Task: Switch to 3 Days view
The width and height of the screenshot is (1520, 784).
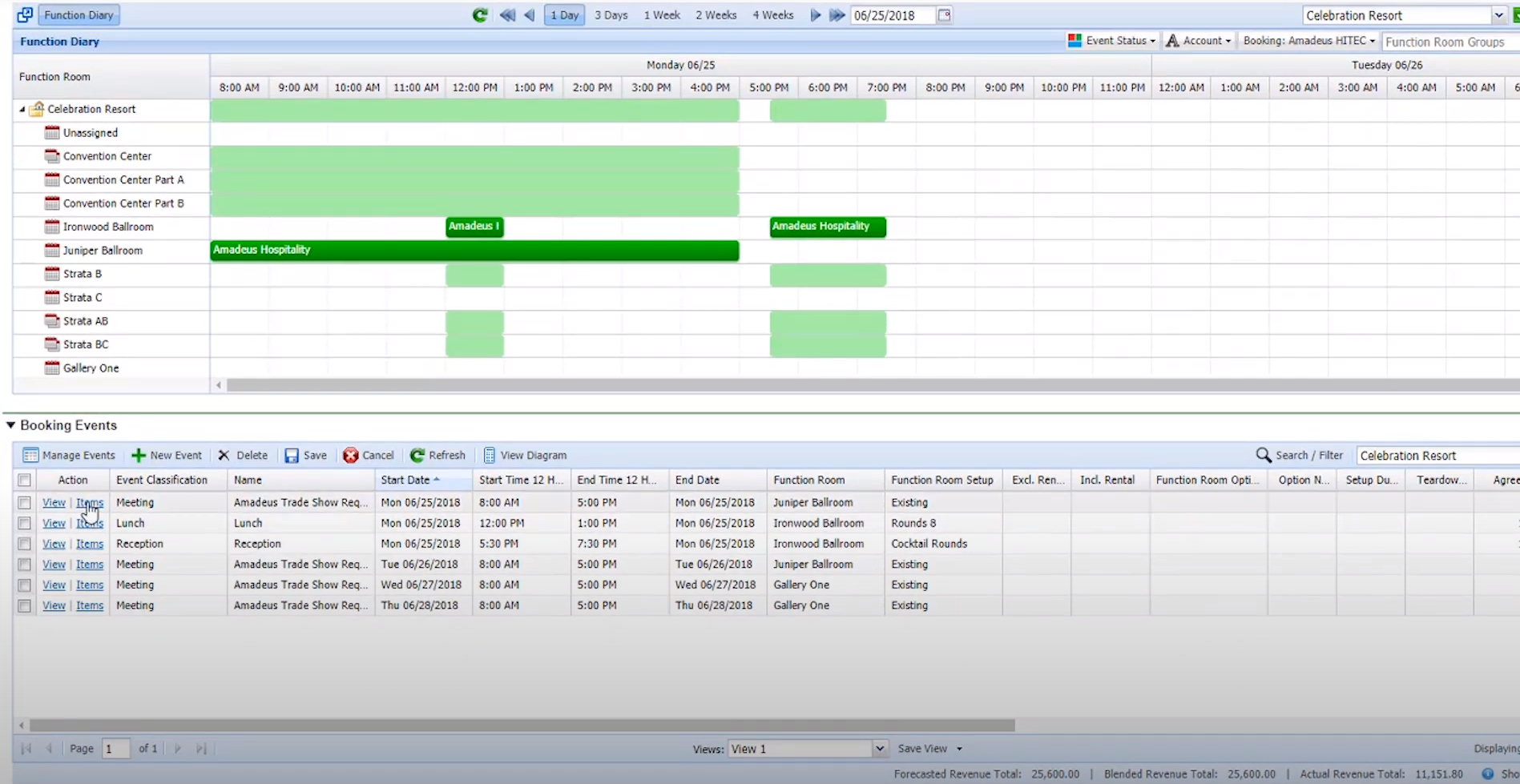Action: click(x=611, y=15)
